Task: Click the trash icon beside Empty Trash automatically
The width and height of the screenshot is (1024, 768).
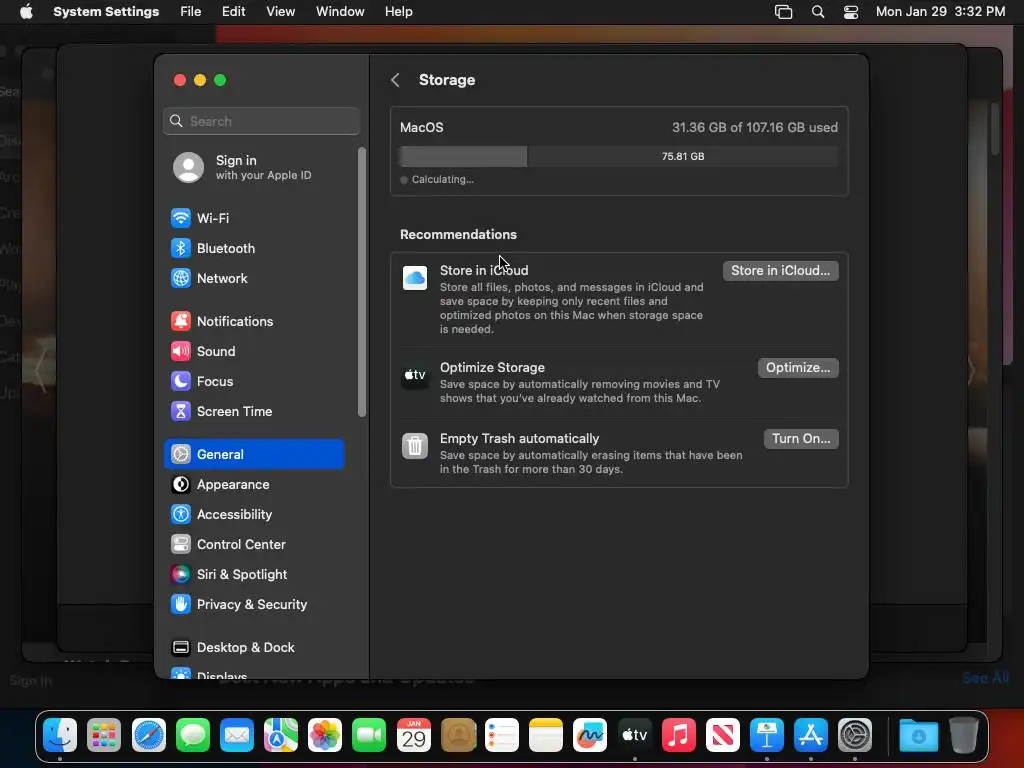Action: click(415, 446)
